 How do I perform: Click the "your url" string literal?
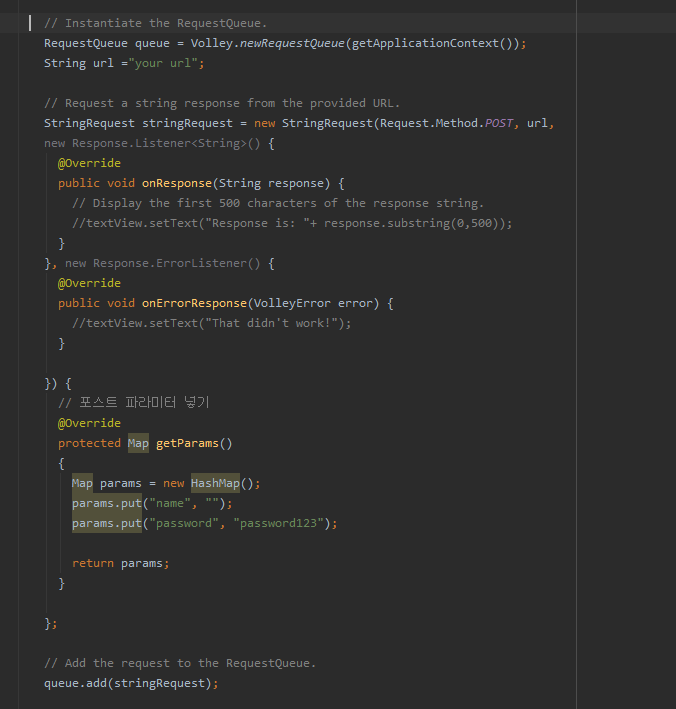[x=163, y=63]
